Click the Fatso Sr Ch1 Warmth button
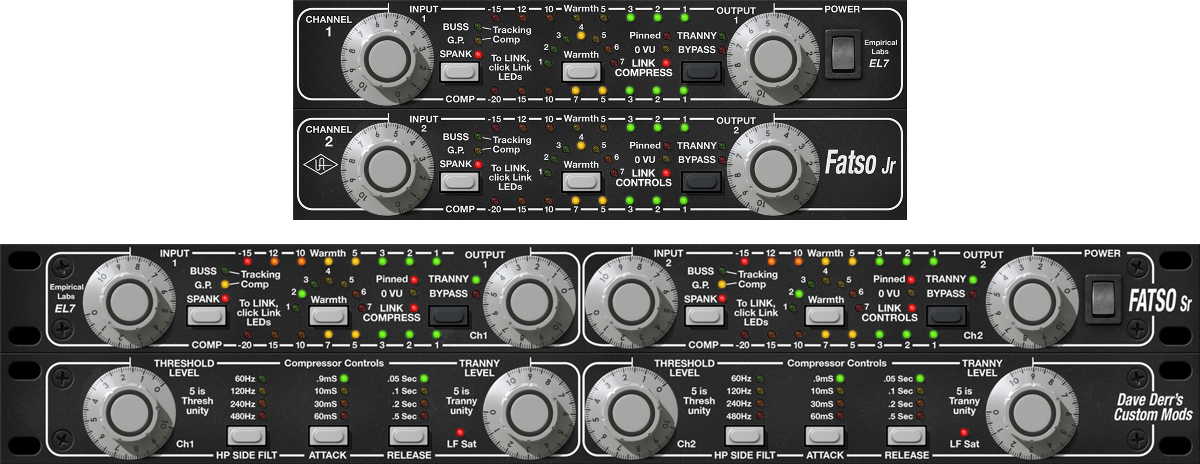1200x464 pixels. click(x=326, y=317)
